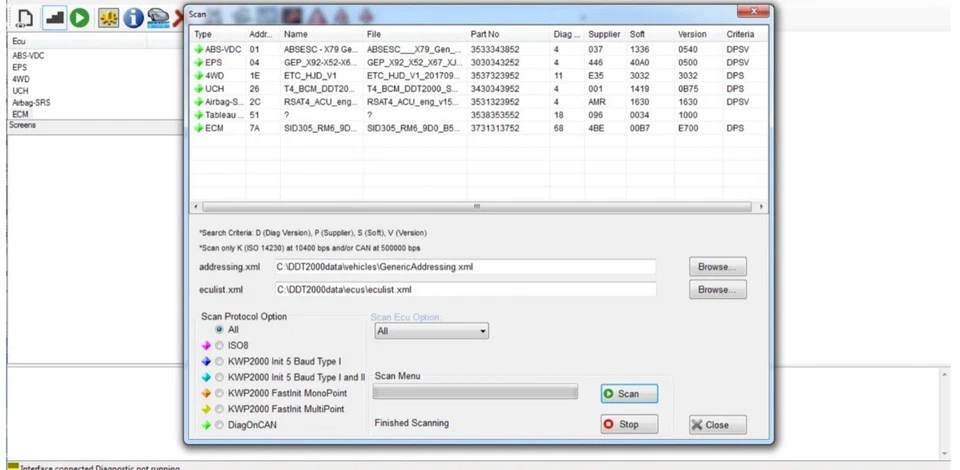Sort by the Supplier column header

[605, 34]
